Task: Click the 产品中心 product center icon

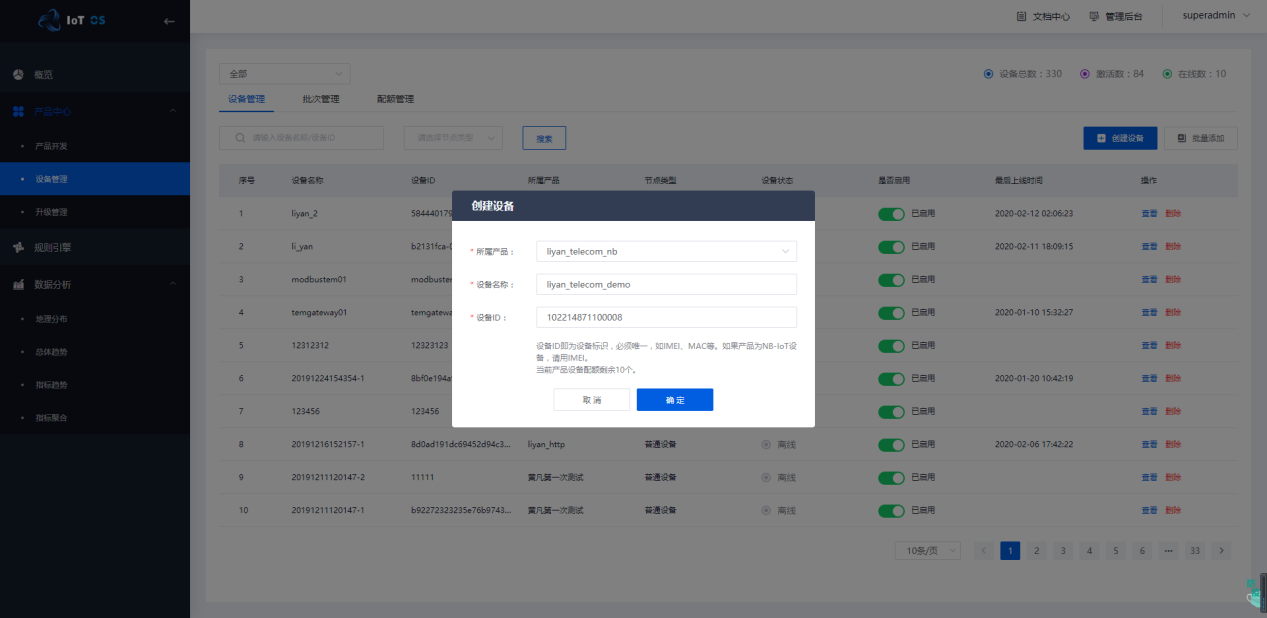Action: [18, 111]
